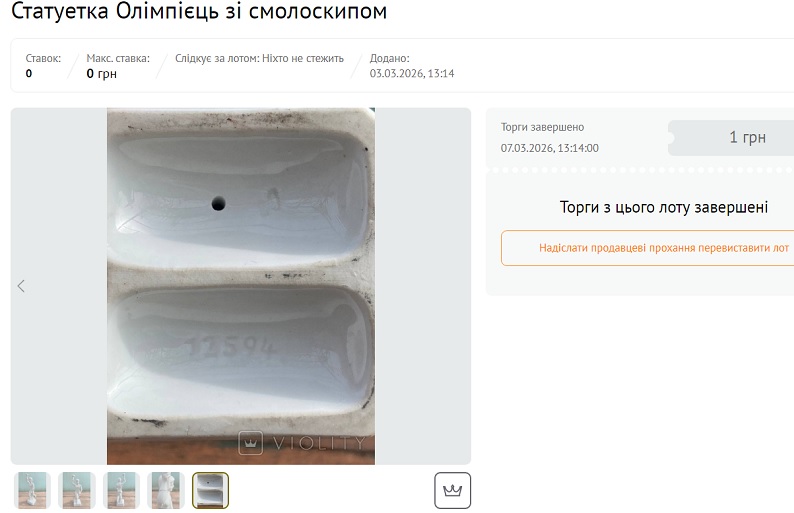Open the second statuette thumbnail
Viewport: 794px width, 513px height.
click(77, 490)
